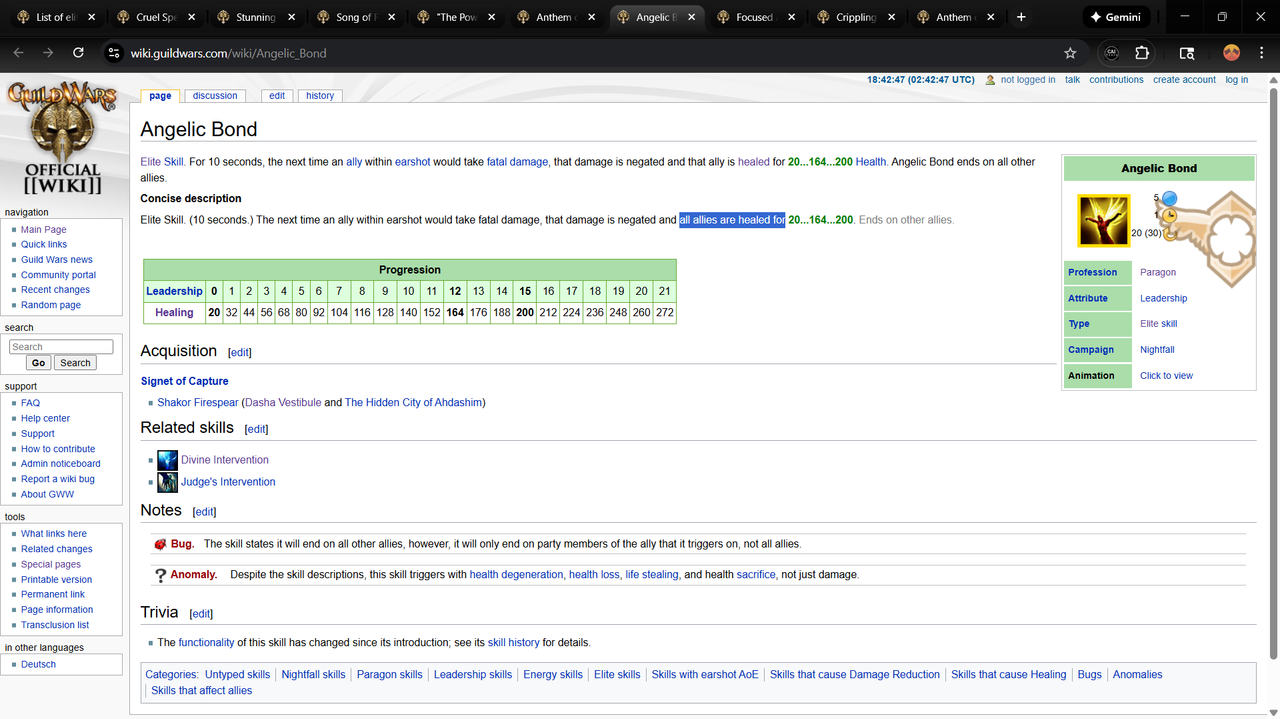Select the wiki page tab
1280x719 pixels.
pos(160,96)
